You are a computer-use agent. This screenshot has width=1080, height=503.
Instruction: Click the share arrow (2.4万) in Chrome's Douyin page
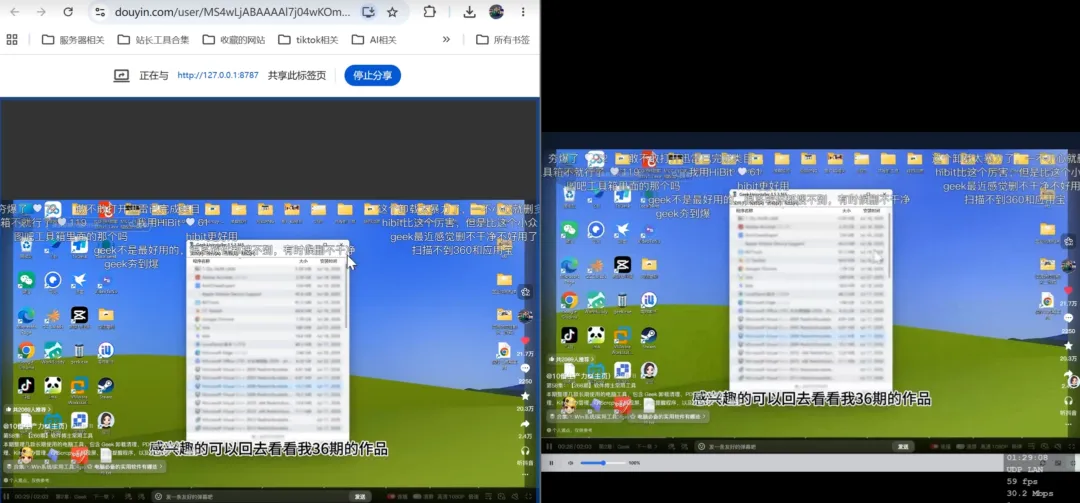click(525, 423)
